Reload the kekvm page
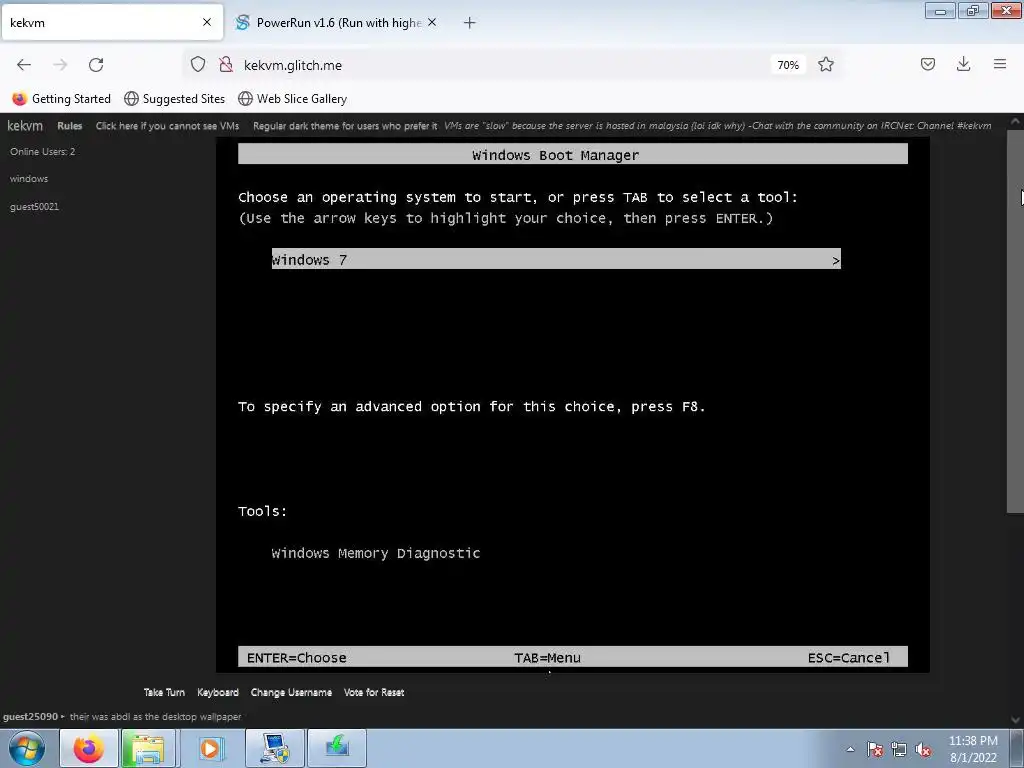The width and height of the screenshot is (1024, 768). (x=96, y=65)
